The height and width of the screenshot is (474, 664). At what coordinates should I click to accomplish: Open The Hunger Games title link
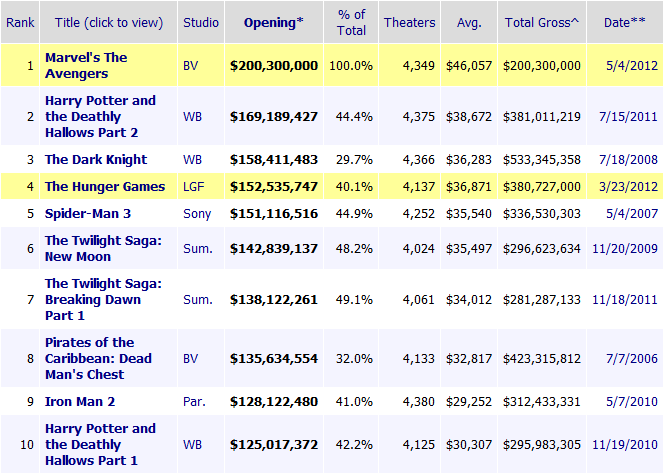105,187
